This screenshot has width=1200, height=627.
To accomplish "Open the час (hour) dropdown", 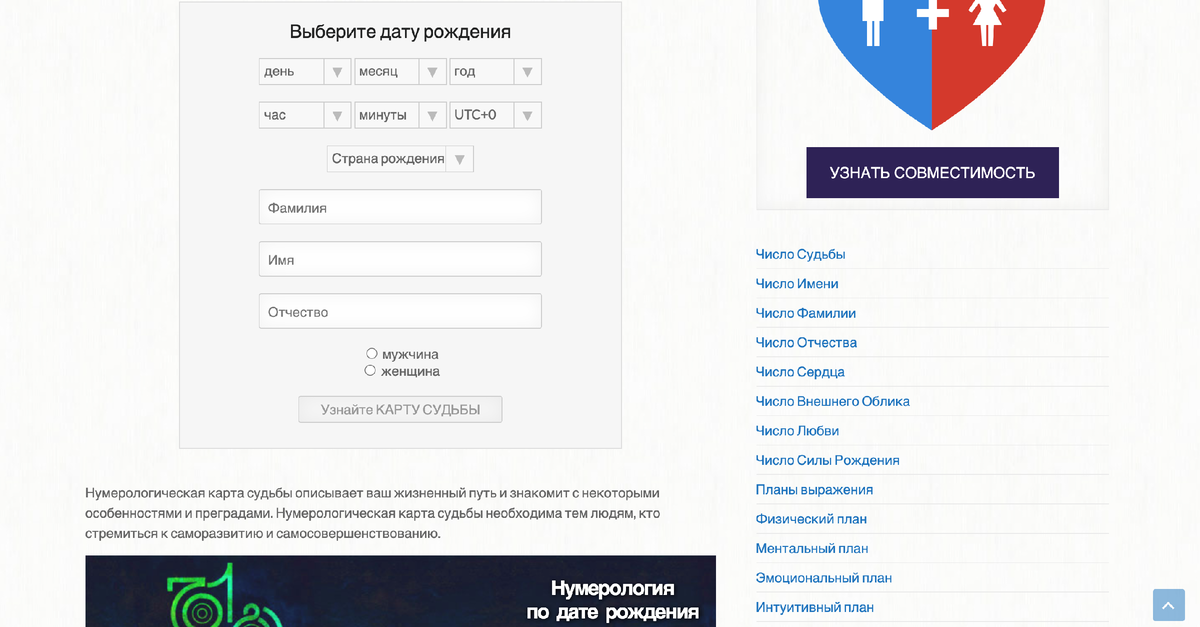I will (304, 115).
